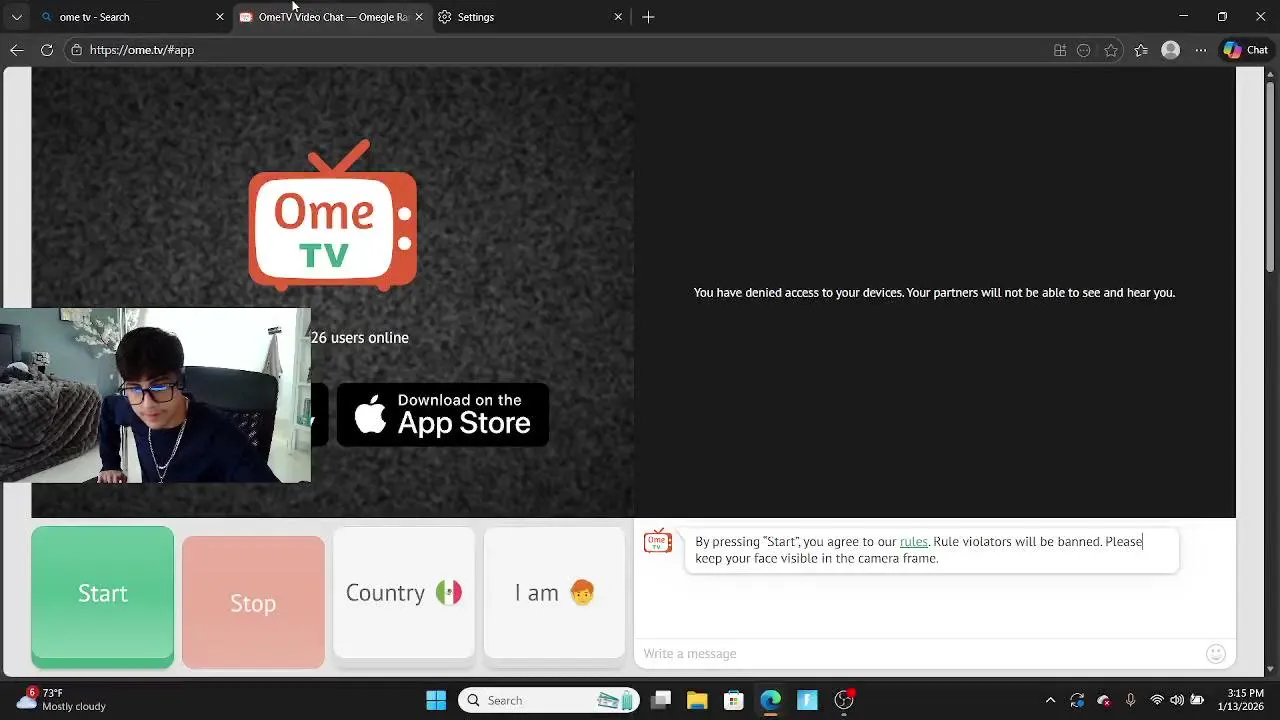The image size is (1280, 720).
Task: Click the OmeTV avatar beside chat notice
Action: point(658,541)
